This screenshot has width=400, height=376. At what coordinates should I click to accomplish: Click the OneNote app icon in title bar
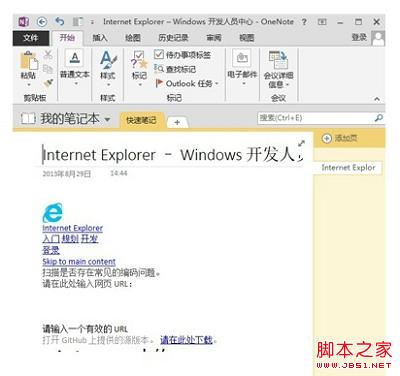23,22
